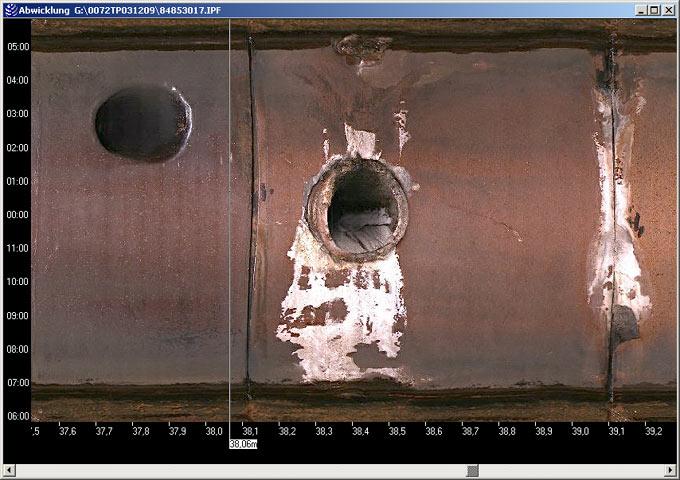This screenshot has height=480, width=680.
Task: Click the left arrow of horizontal scrollbar
Action: tap(8, 470)
